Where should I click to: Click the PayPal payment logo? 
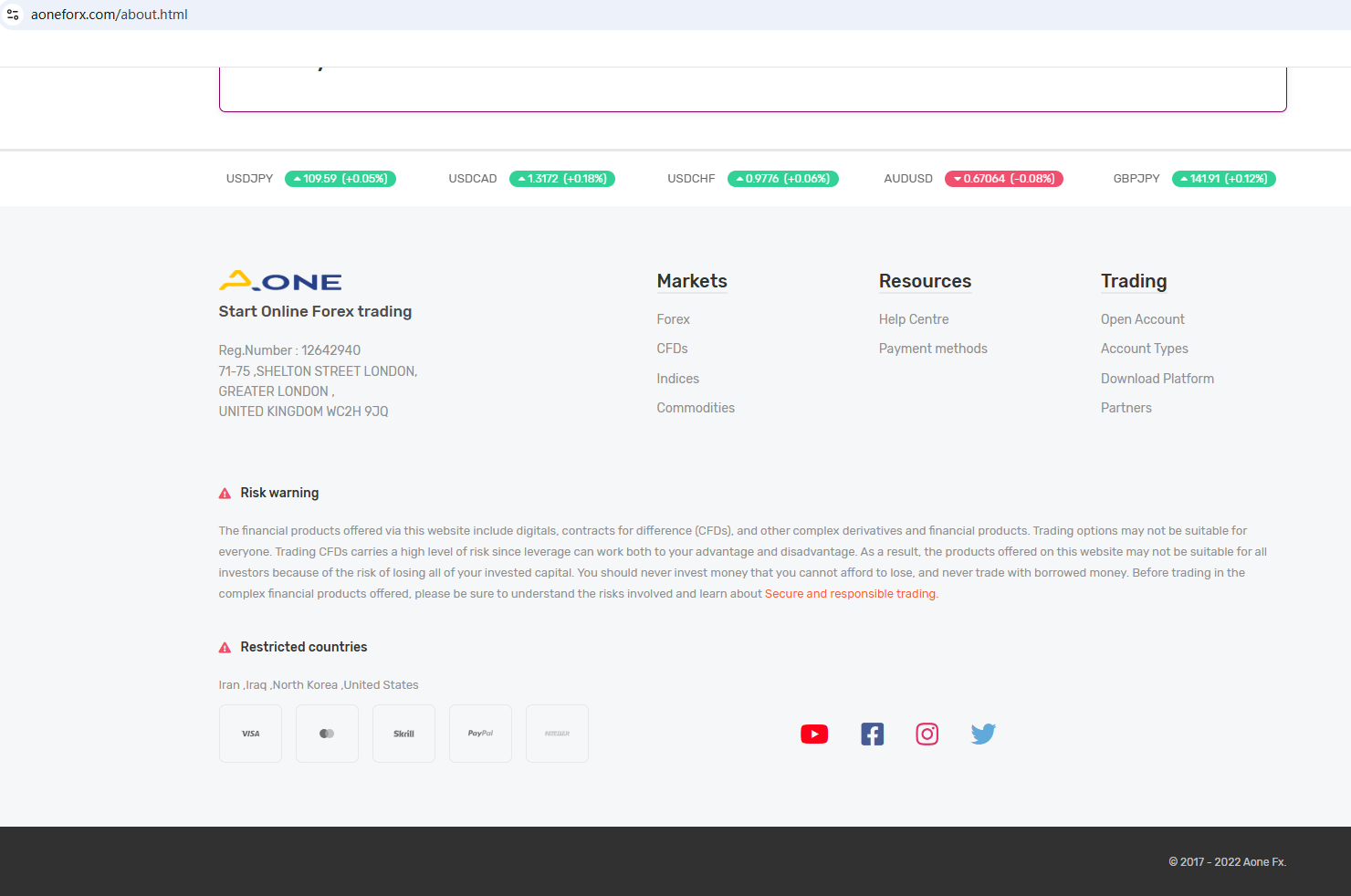480,734
